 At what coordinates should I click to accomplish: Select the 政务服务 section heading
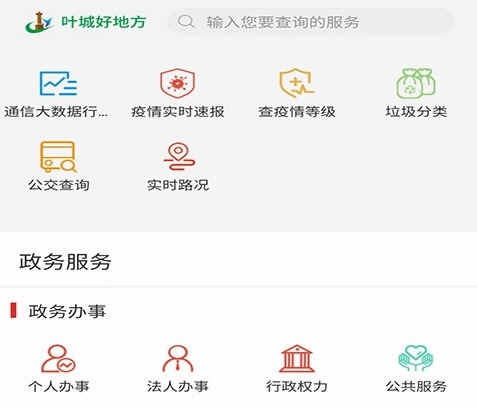[65, 262]
